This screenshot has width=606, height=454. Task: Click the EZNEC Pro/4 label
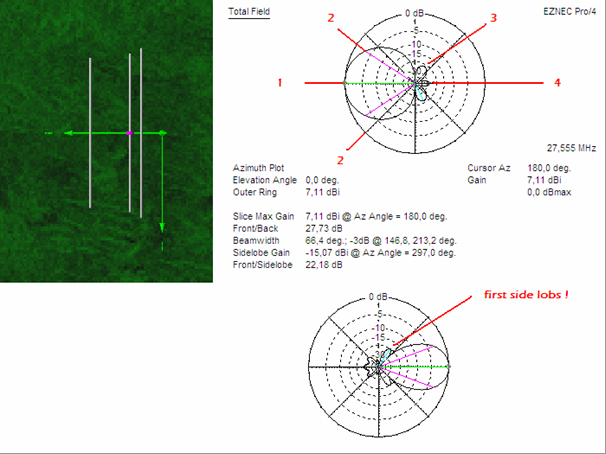coord(569,12)
